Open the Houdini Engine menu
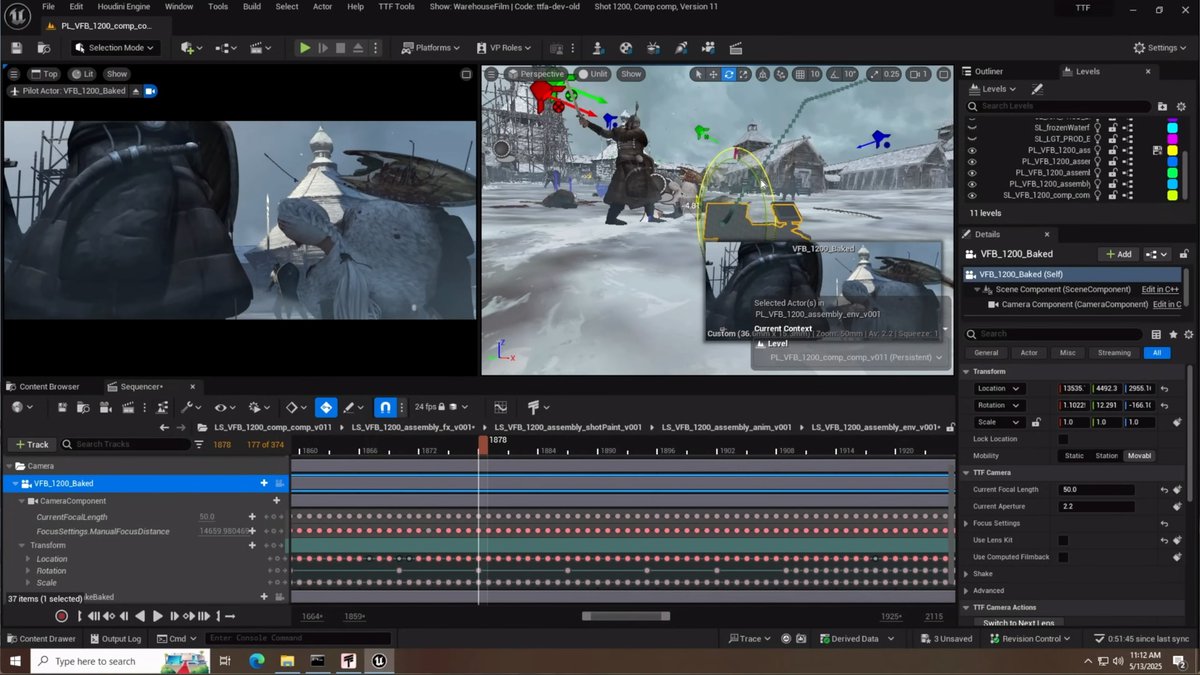 pyautogui.click(x=123, y=7)
